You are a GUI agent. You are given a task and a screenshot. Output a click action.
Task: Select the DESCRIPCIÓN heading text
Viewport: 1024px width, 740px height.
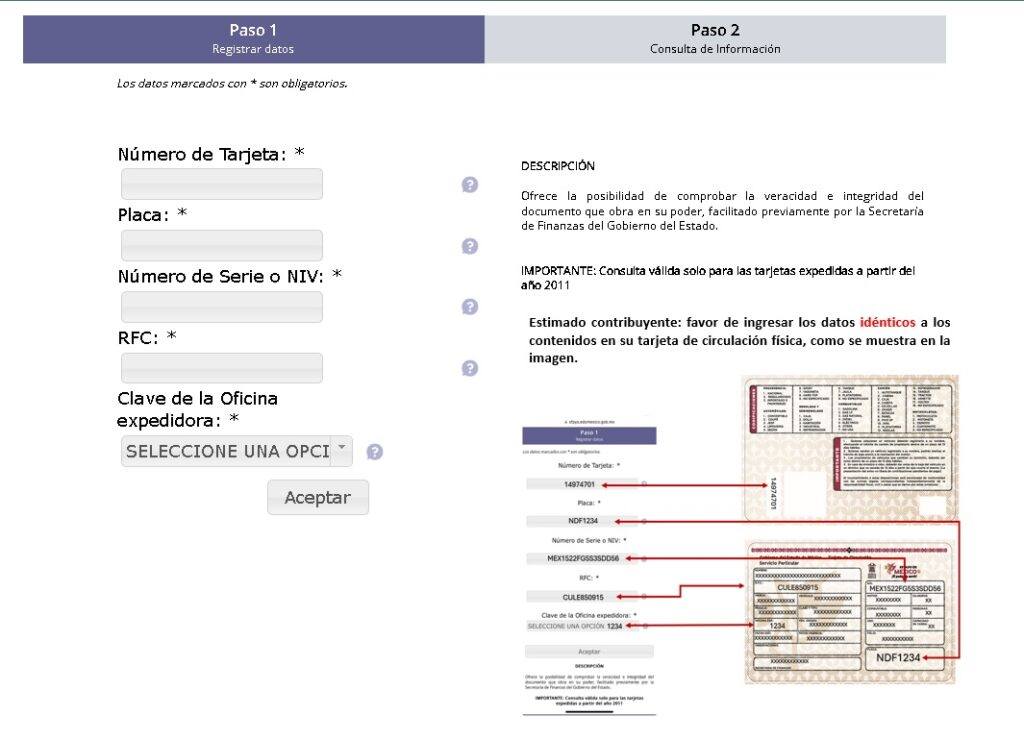coord(558,166)
